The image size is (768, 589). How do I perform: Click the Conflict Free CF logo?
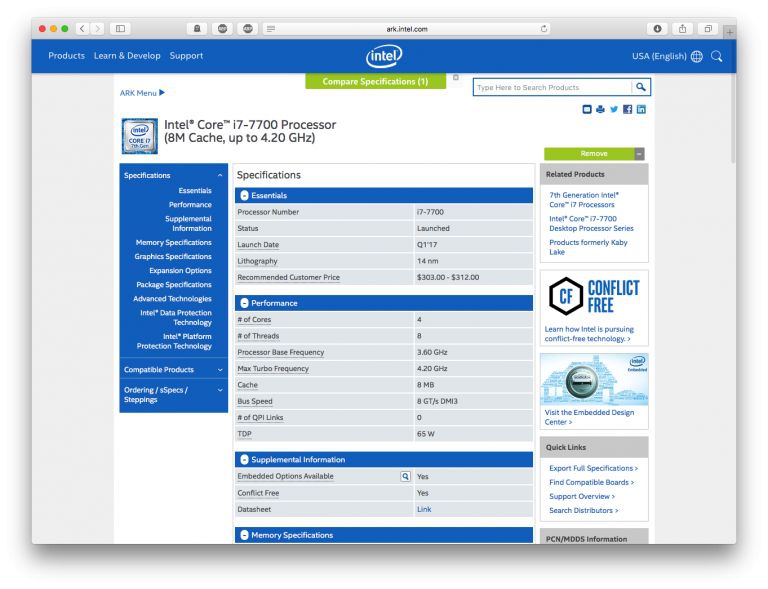point(566,295)
